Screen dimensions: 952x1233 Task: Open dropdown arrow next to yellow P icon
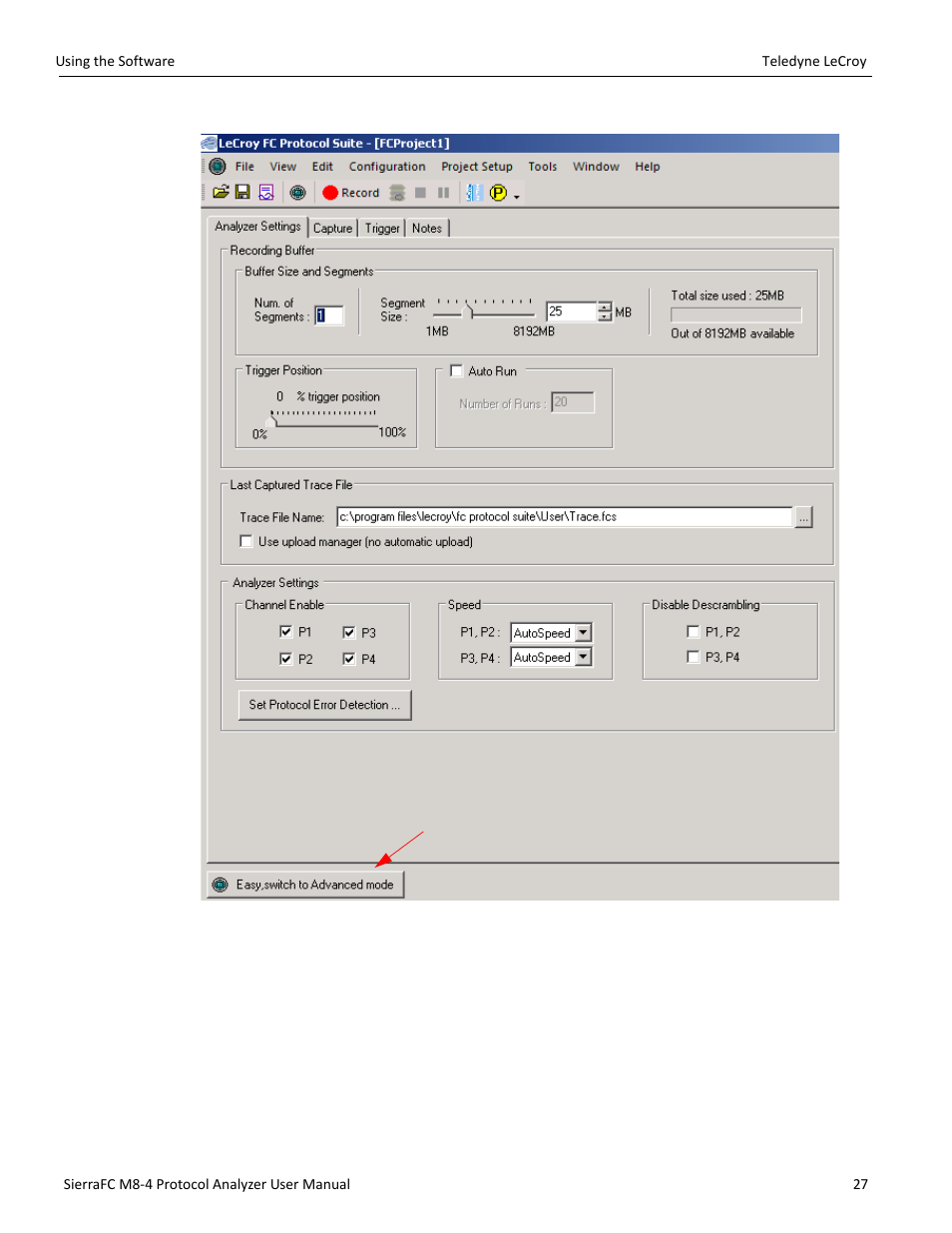coord(517,196)
